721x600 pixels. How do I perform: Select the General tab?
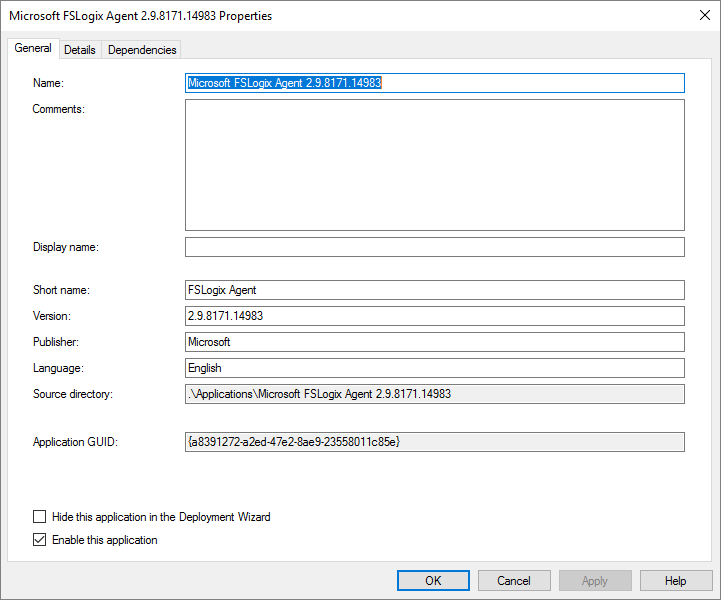point(33,48)
